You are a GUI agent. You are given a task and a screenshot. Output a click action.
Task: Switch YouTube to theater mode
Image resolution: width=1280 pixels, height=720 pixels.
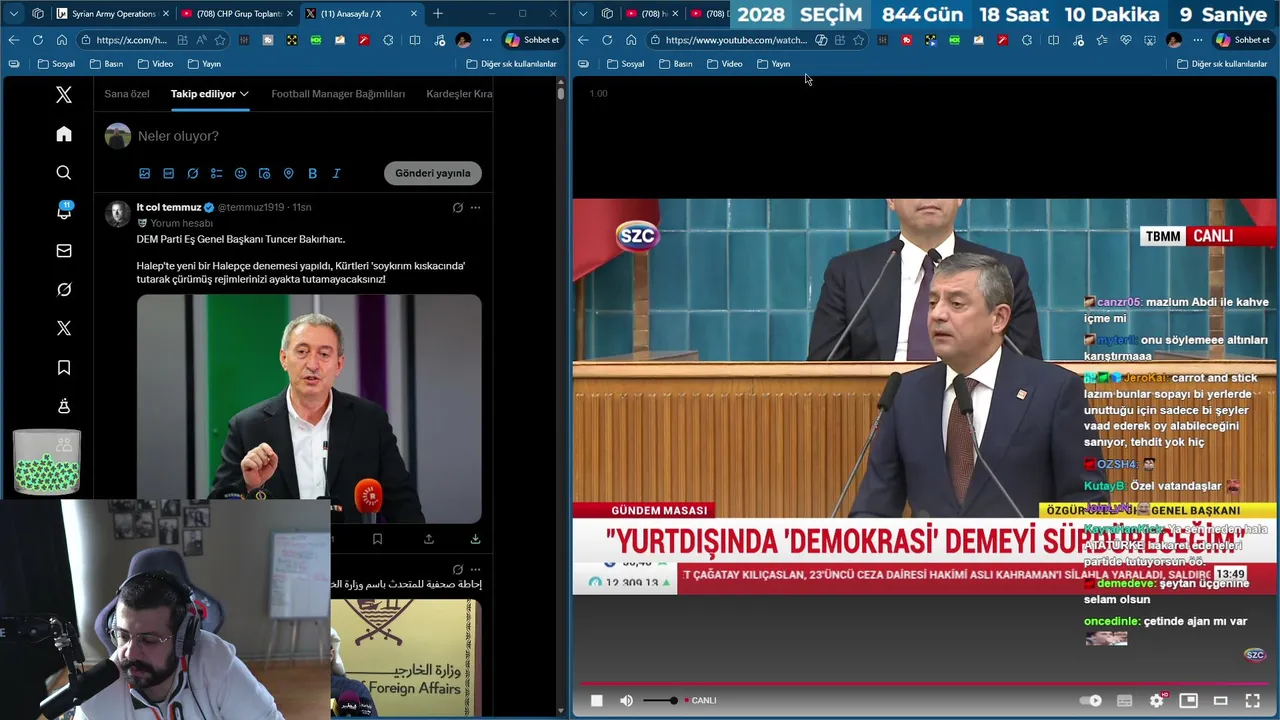pyautogui.click(x=1220, y=700)
